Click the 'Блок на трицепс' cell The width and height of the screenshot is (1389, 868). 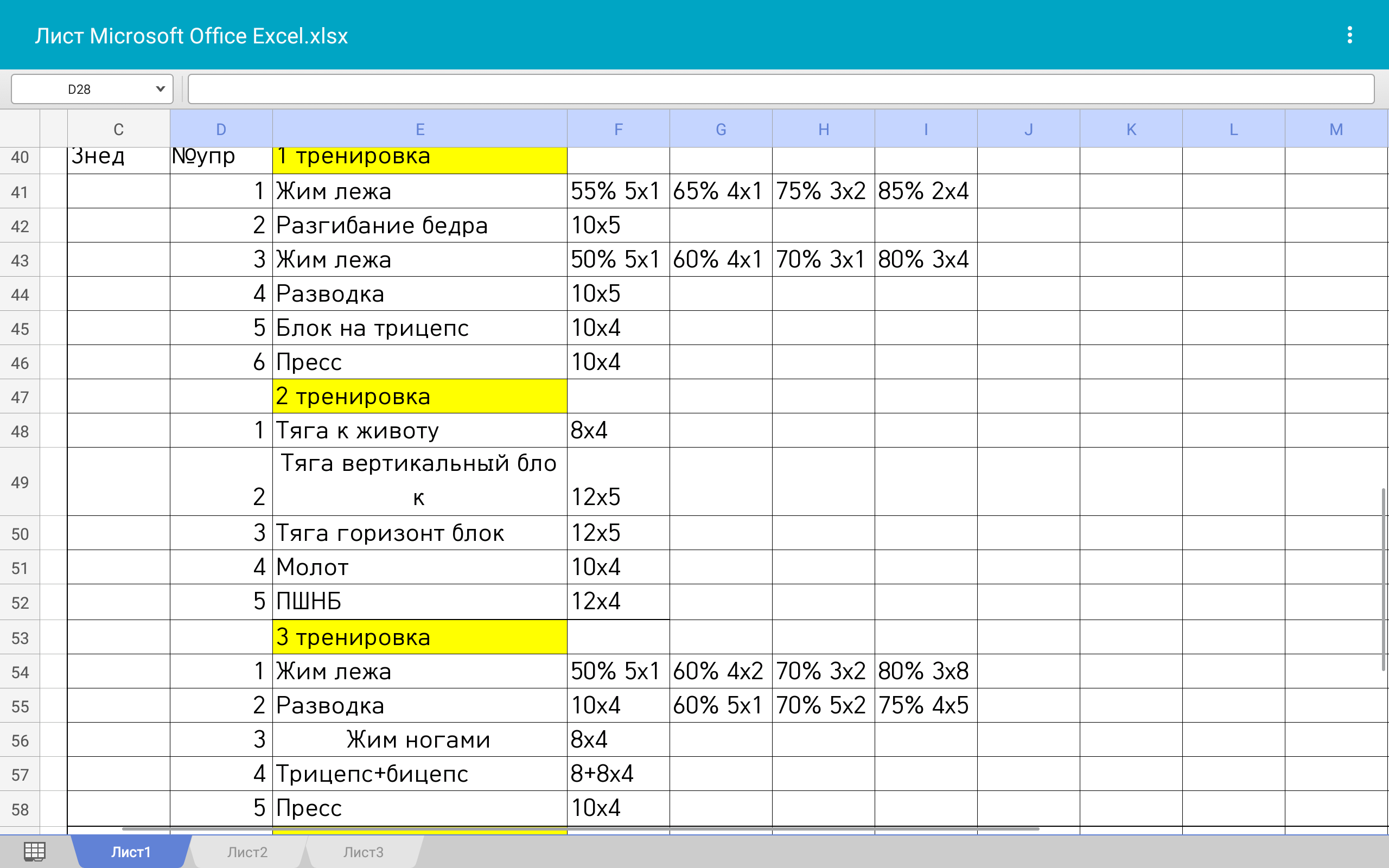[x=419, y=328]
